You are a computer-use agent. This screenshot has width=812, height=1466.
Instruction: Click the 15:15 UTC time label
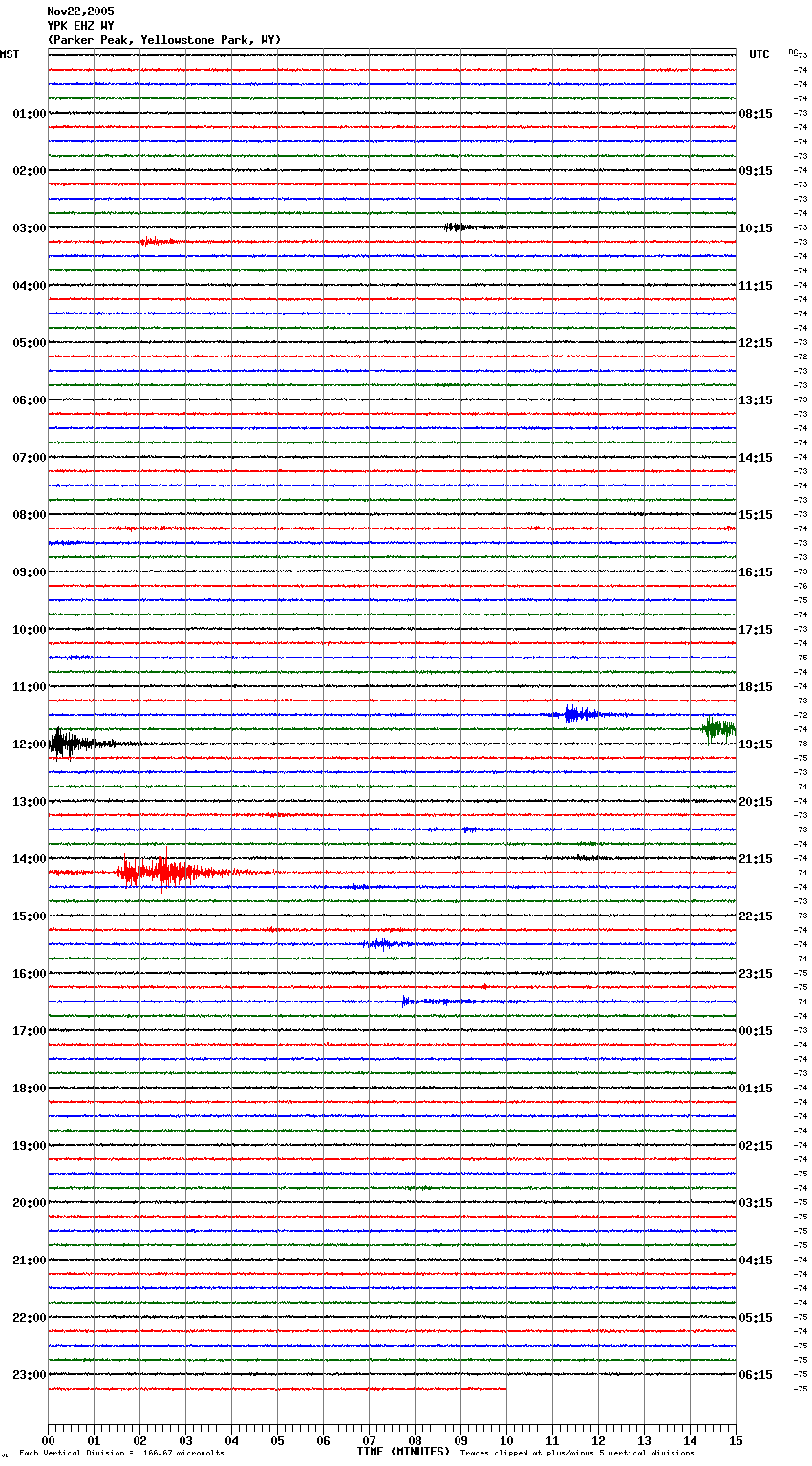click(x=756, y=515)
